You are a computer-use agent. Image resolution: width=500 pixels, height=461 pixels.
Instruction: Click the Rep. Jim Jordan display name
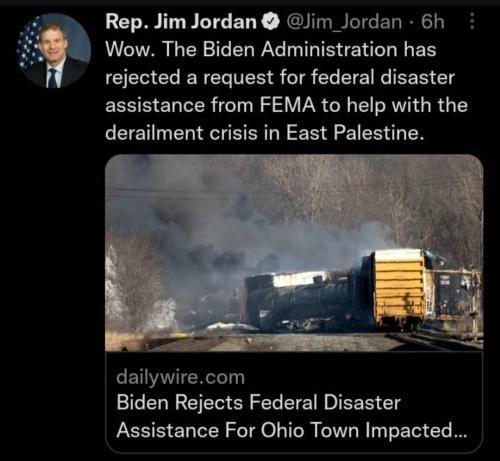tap(181, 22)
